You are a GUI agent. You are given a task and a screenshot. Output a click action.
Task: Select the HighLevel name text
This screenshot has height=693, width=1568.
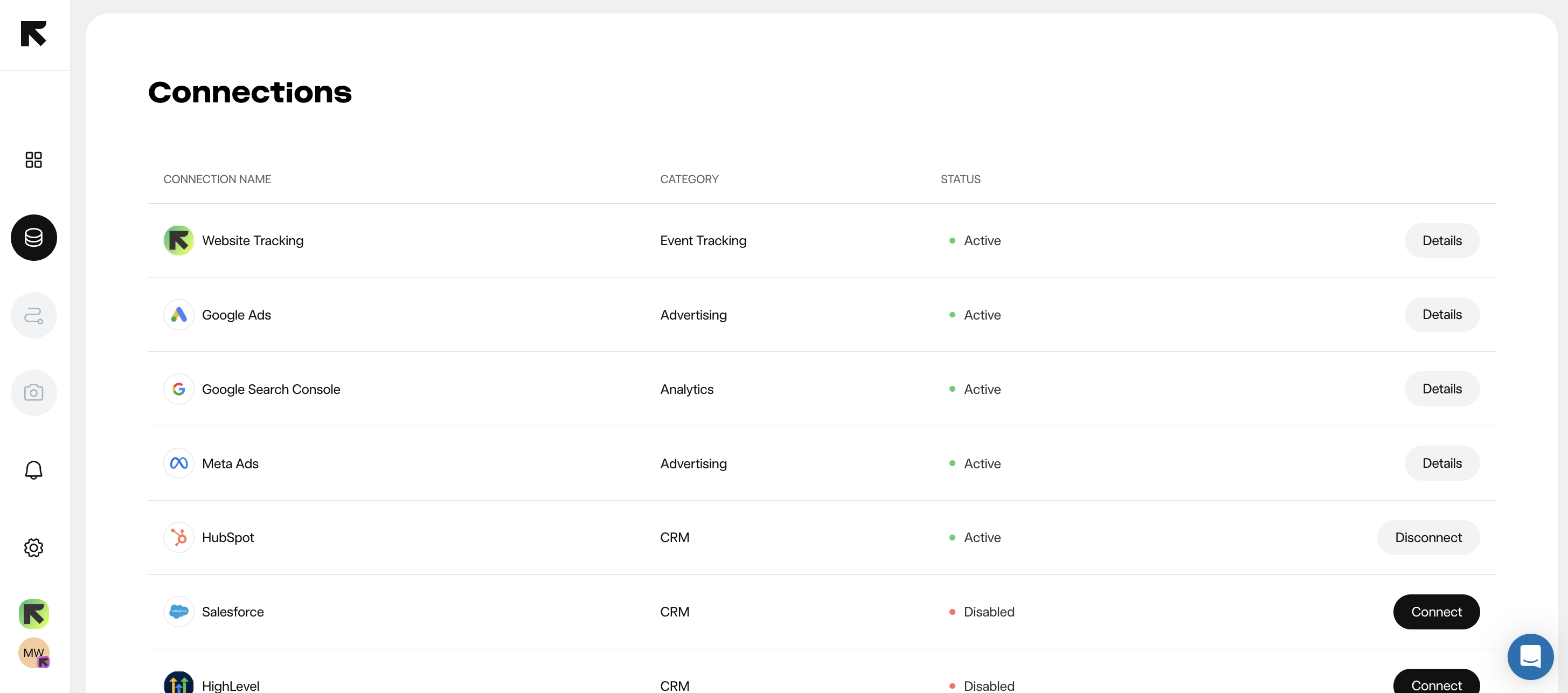pyautogui.click(x=231, y=685)
